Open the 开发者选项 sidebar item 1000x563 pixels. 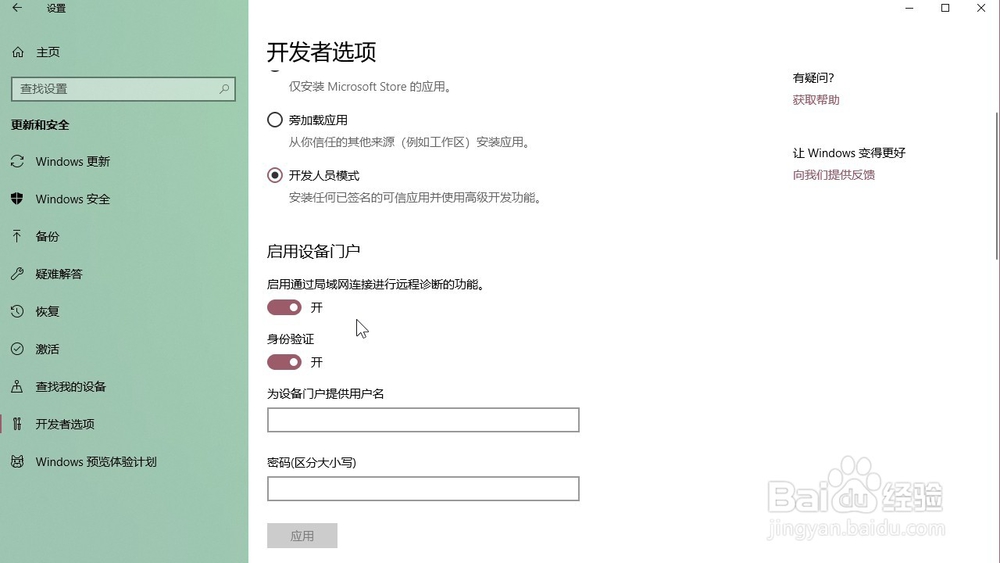[65, 424]
